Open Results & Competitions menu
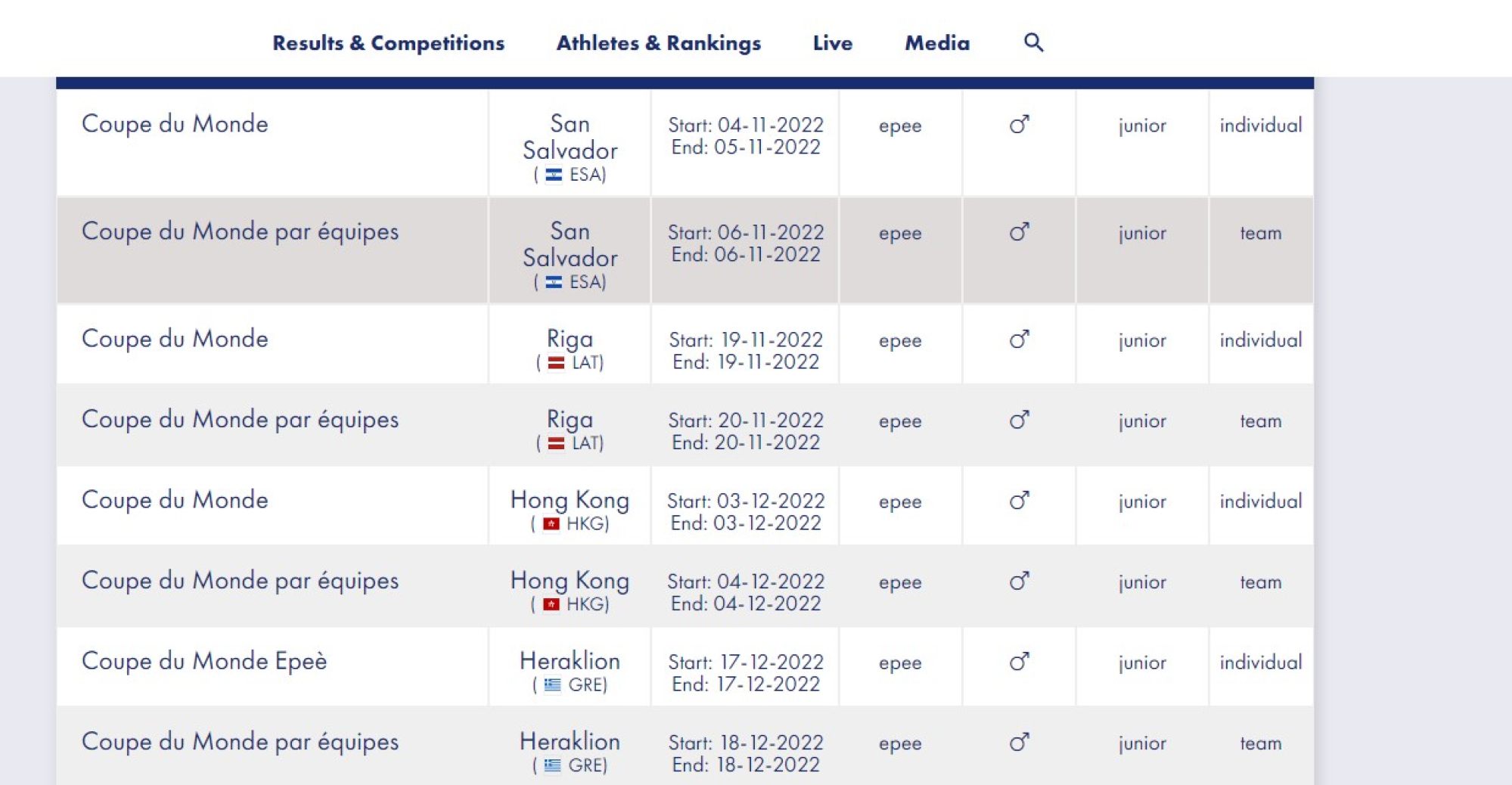The width and height of the screenshot is (1512, 785). coord(388,43)
